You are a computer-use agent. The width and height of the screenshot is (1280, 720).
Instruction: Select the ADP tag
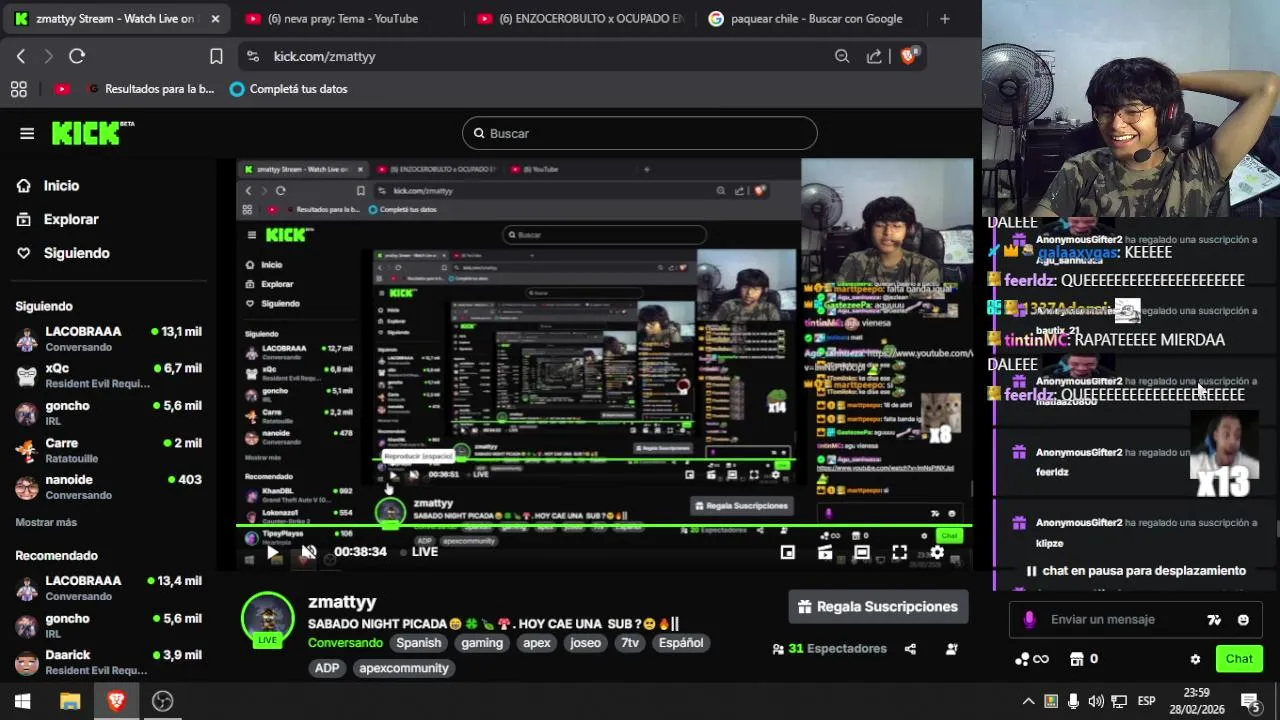click(x=327, y=668)
